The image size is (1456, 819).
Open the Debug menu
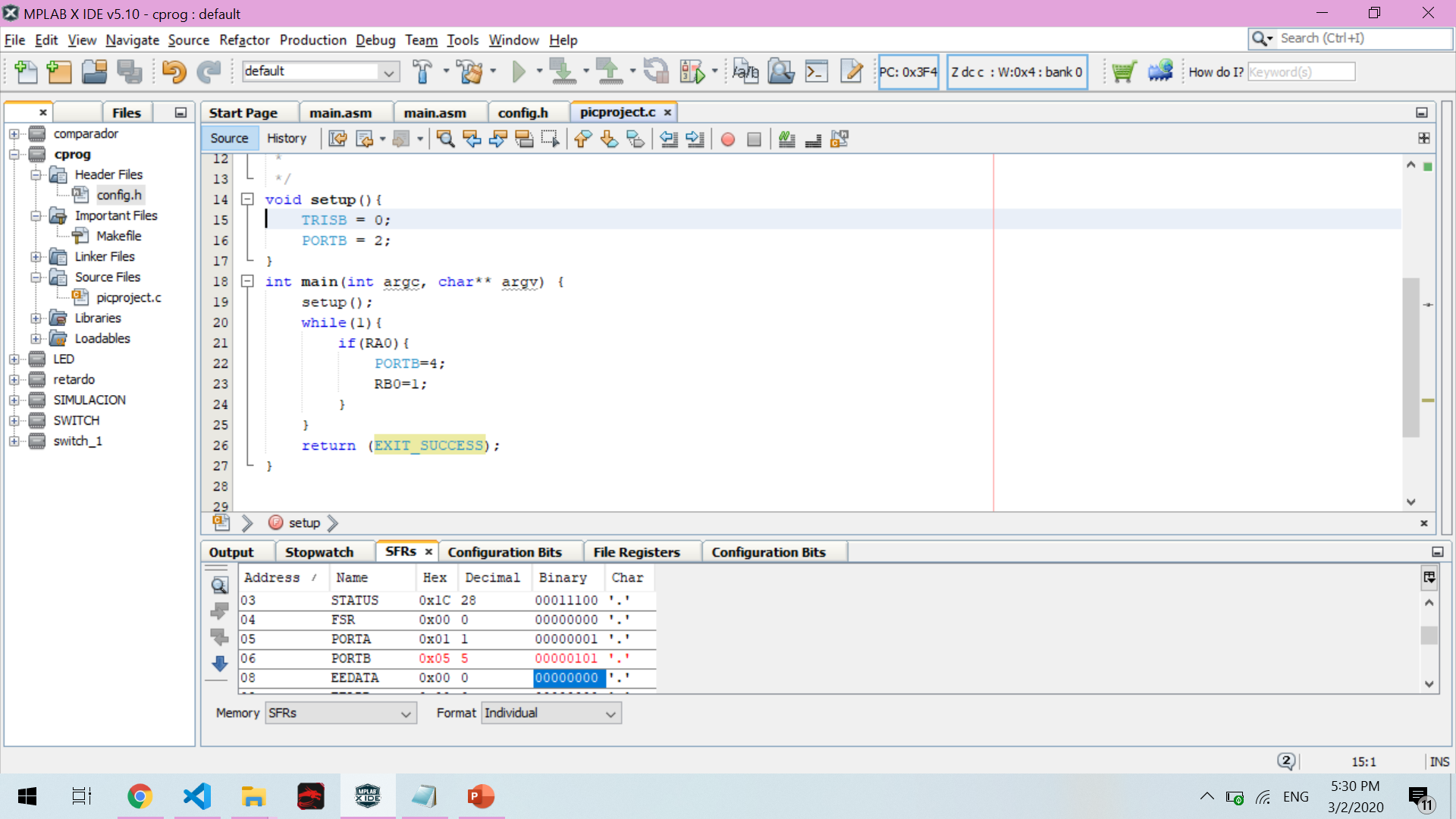coord(375,40)
